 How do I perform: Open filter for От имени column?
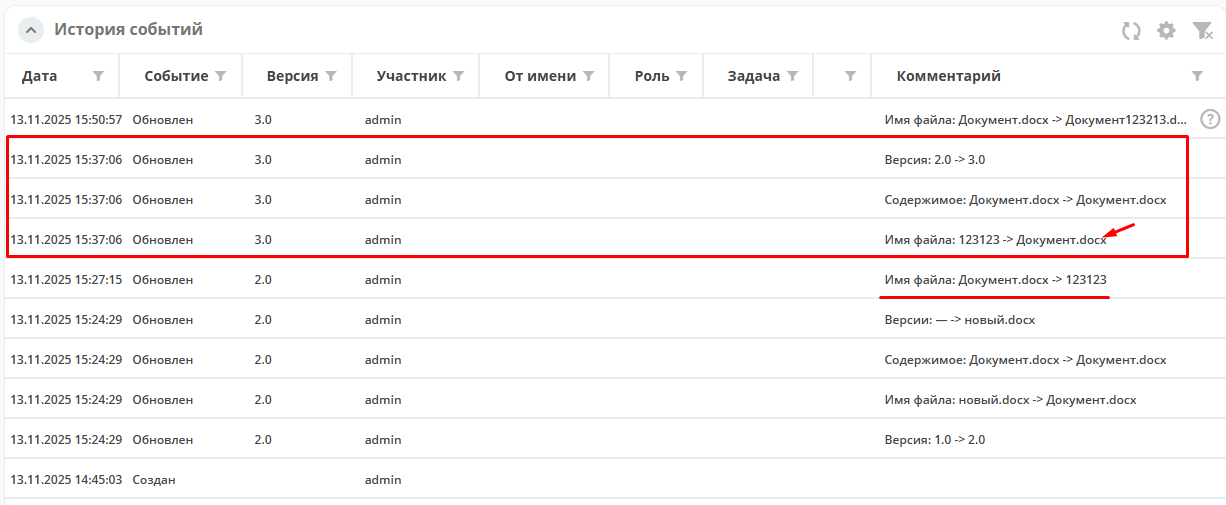pyautogui.click(x=589, y=76)
